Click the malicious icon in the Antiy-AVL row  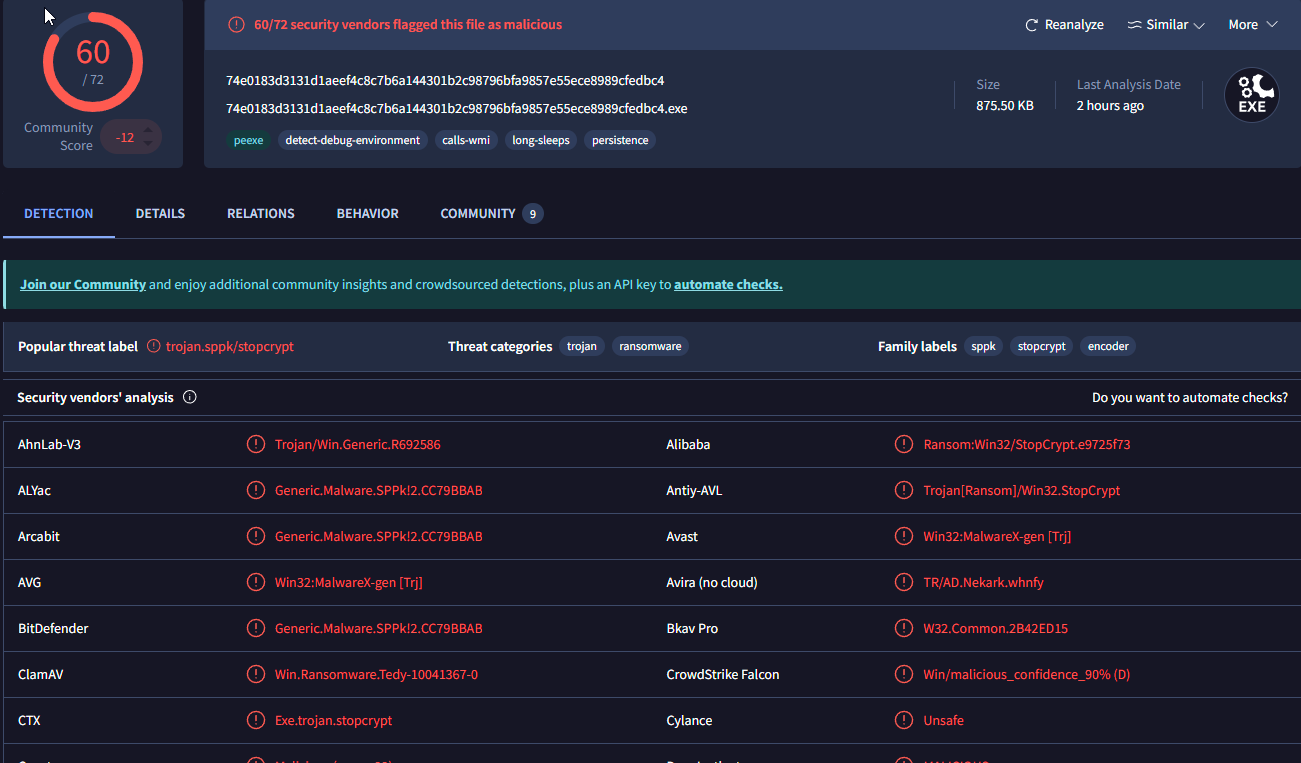click(904, 490)
